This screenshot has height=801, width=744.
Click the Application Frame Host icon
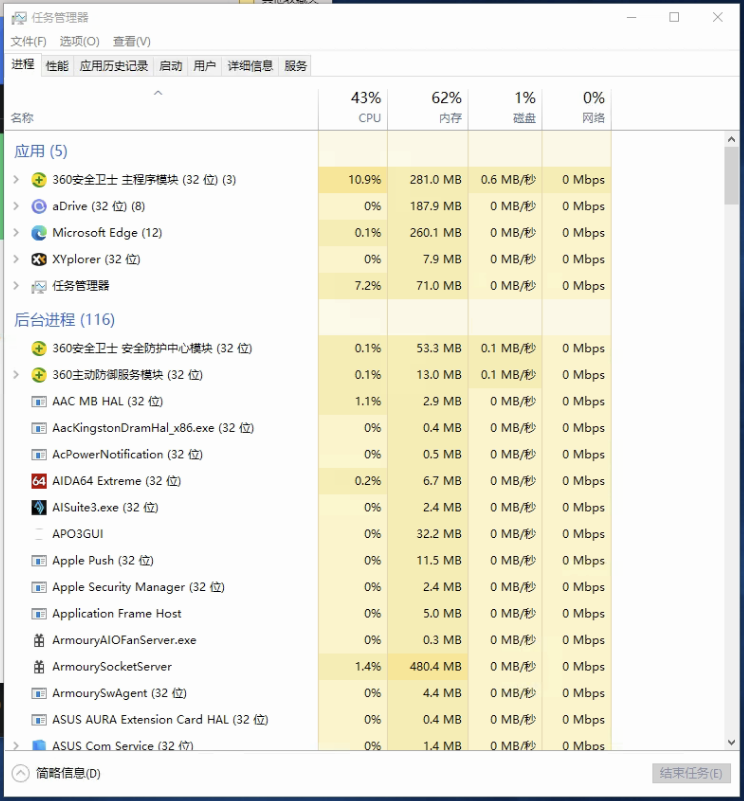click(39, 614)
